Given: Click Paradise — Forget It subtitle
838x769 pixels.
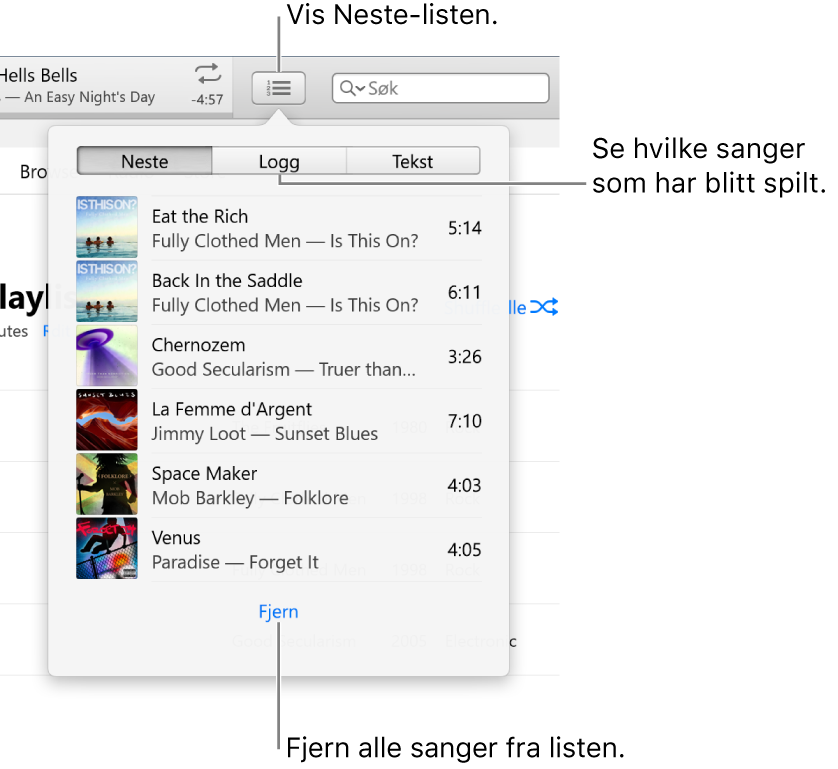Looking at the screenshot, I should 235,562.
